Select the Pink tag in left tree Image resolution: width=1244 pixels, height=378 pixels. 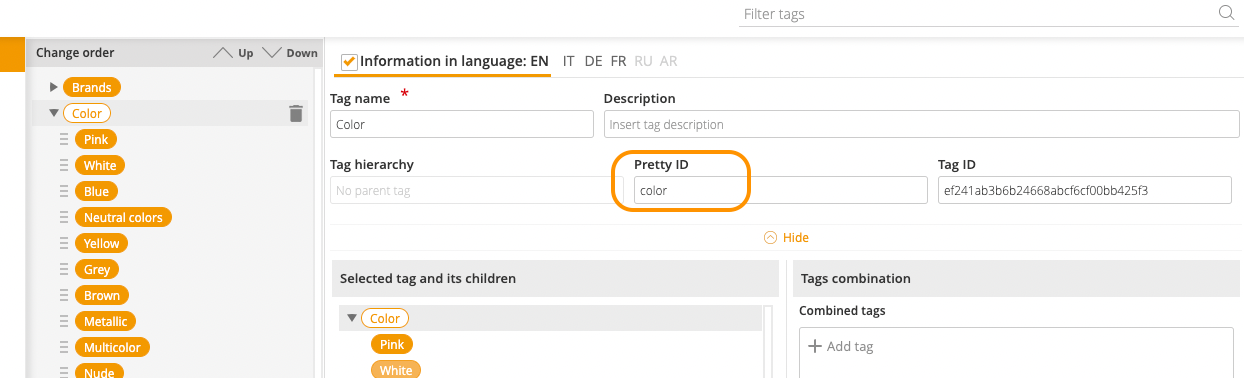tap(96, 140)
